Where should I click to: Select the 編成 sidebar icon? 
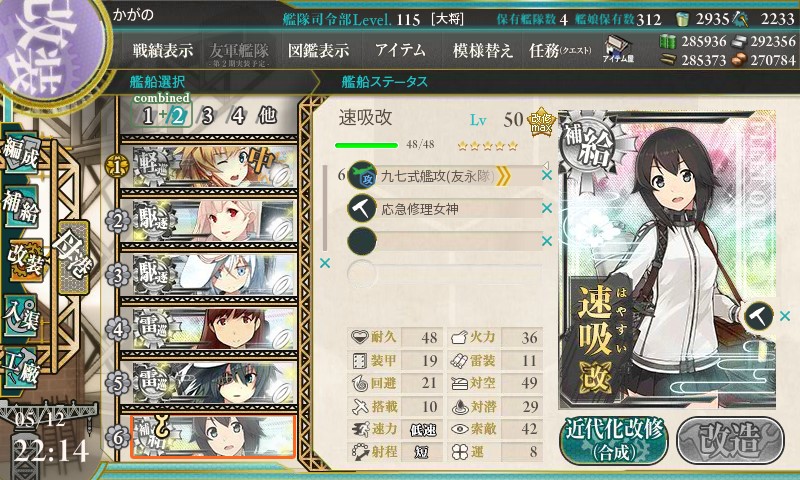(x=21, y=153)
